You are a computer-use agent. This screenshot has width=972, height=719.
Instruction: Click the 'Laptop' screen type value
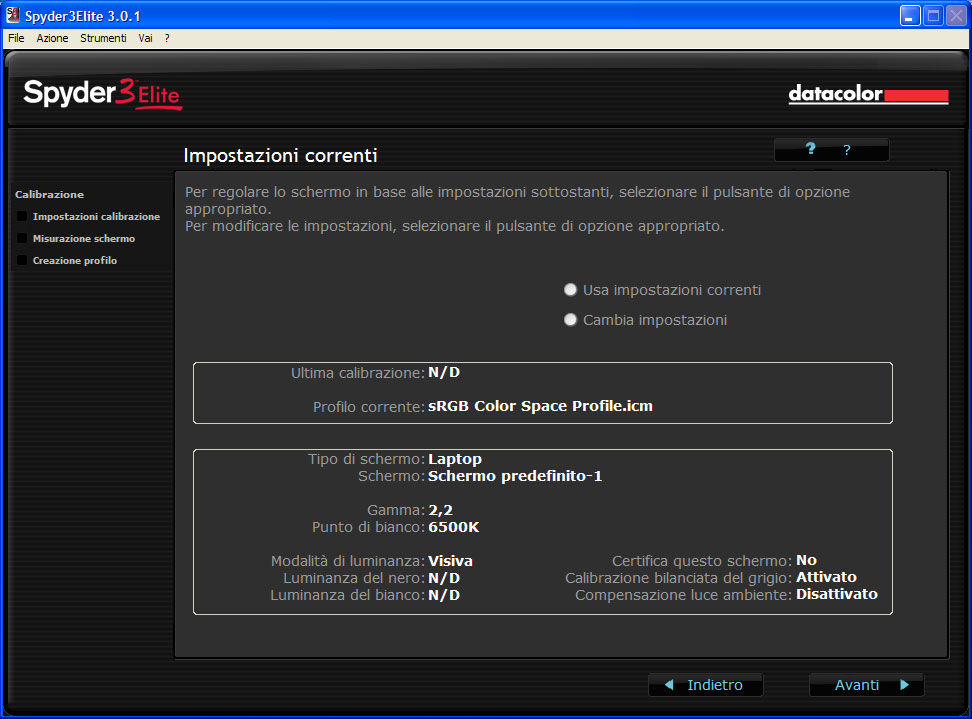454,459
